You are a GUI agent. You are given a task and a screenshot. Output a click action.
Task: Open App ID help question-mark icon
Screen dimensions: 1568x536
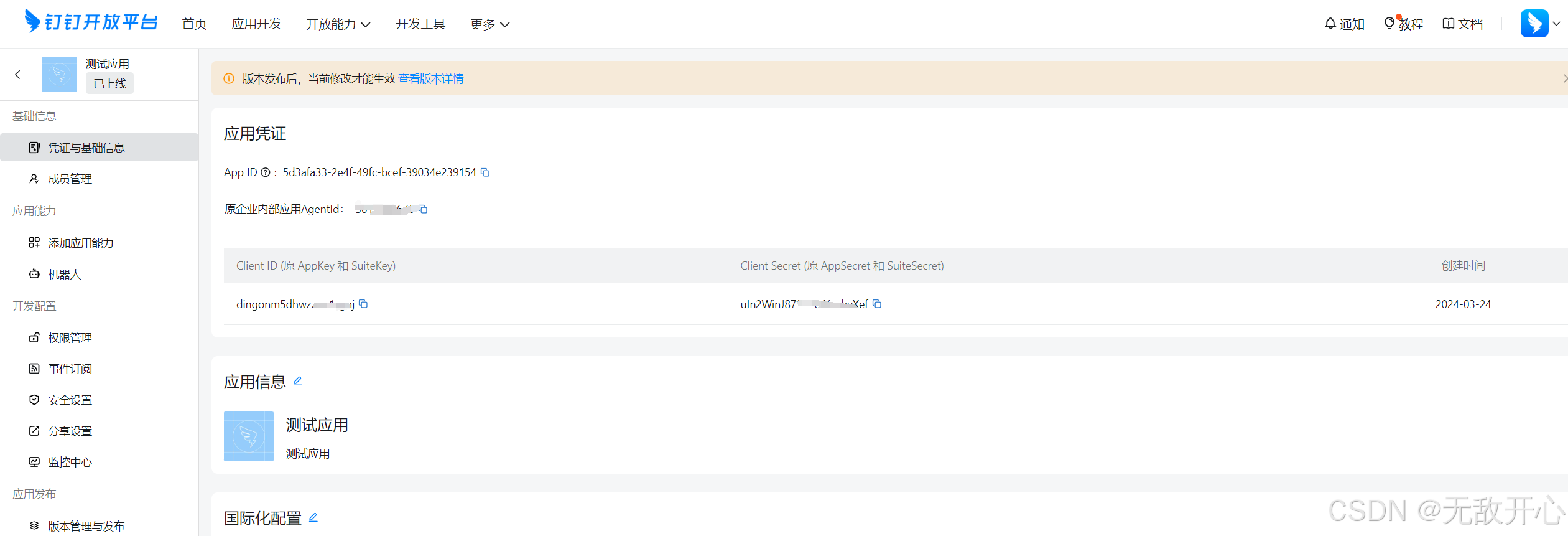click(x=266, y=172)
